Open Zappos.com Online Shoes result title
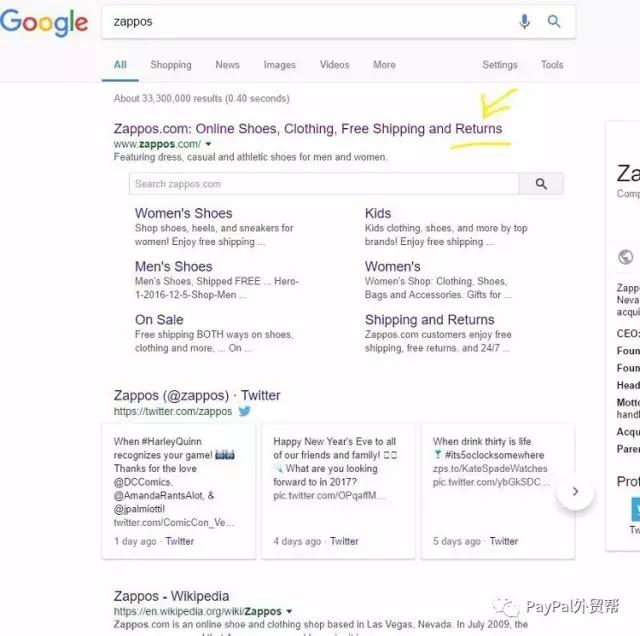Image resolution: width=640 pixels, height=636 pixels. coord(308,129)
